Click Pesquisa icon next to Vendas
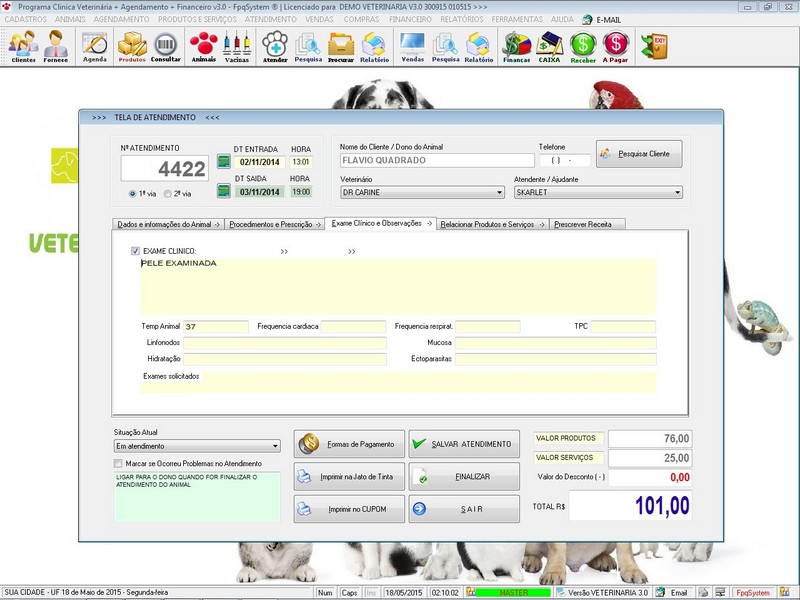Image resolution: width=800 pixels, height=600 pixels. coord(445,46)
